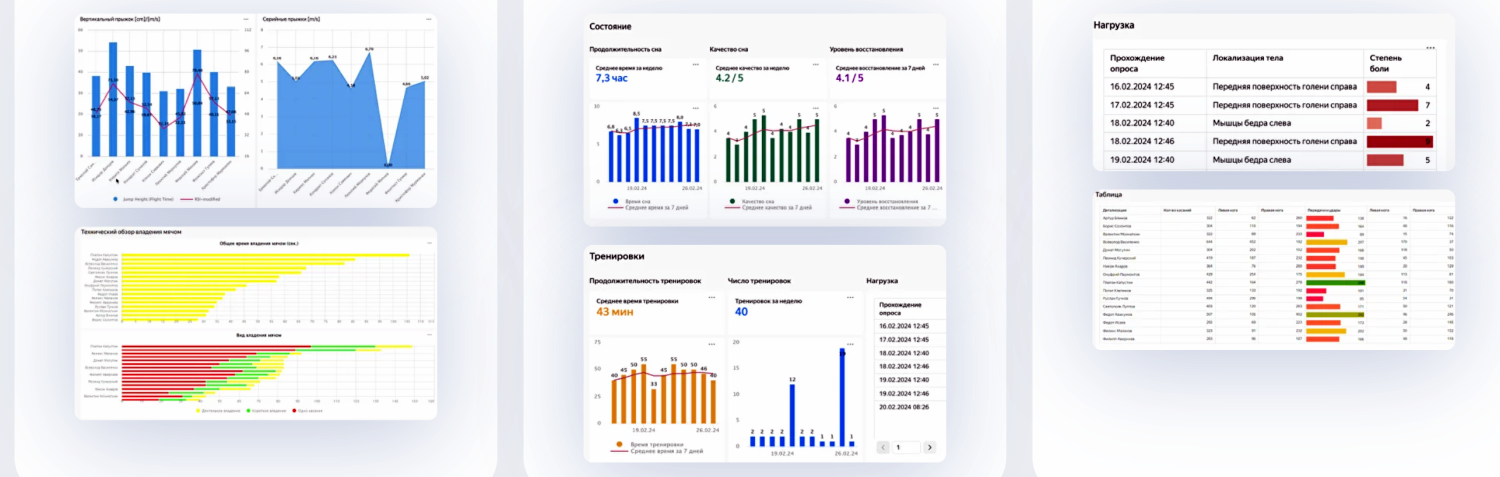Open options menu on Тренировок за неделю card
Image resolution: width=1500 pixels, height=477 pixels.
tap(851, 298)
